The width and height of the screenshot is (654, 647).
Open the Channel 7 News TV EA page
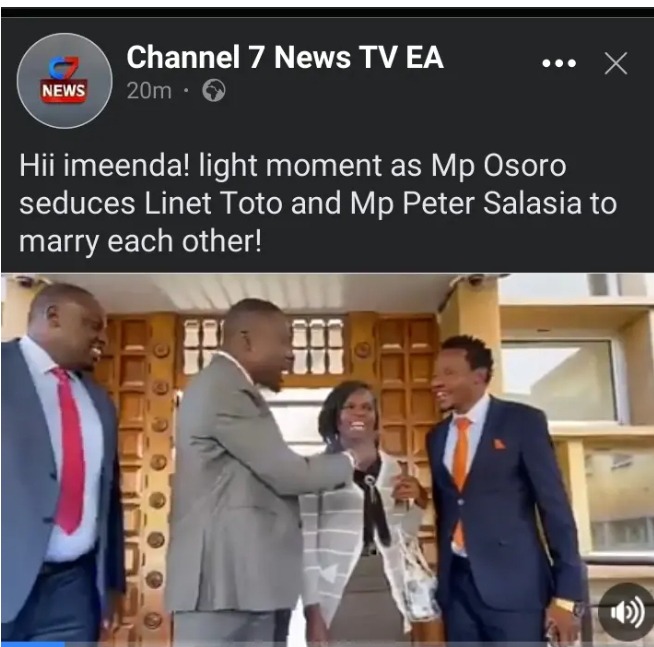point(284,57)
